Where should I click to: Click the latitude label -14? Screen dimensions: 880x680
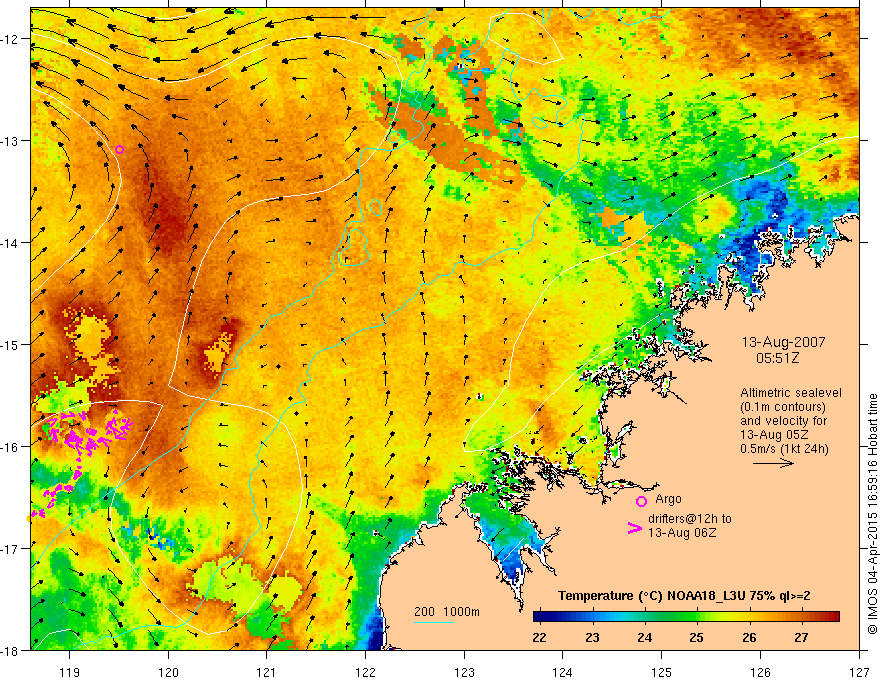click(x=10, y=243)
